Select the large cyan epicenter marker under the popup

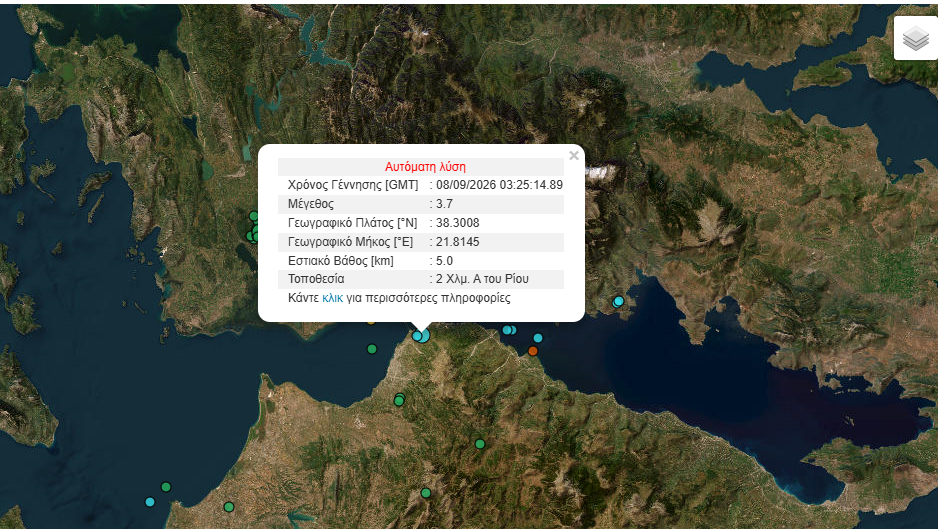(424, 335)
